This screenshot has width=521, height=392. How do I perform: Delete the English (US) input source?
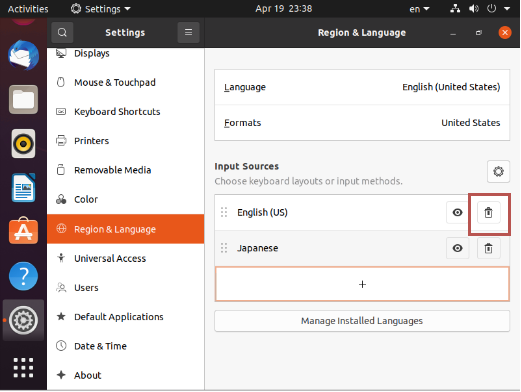coord(488,212)
